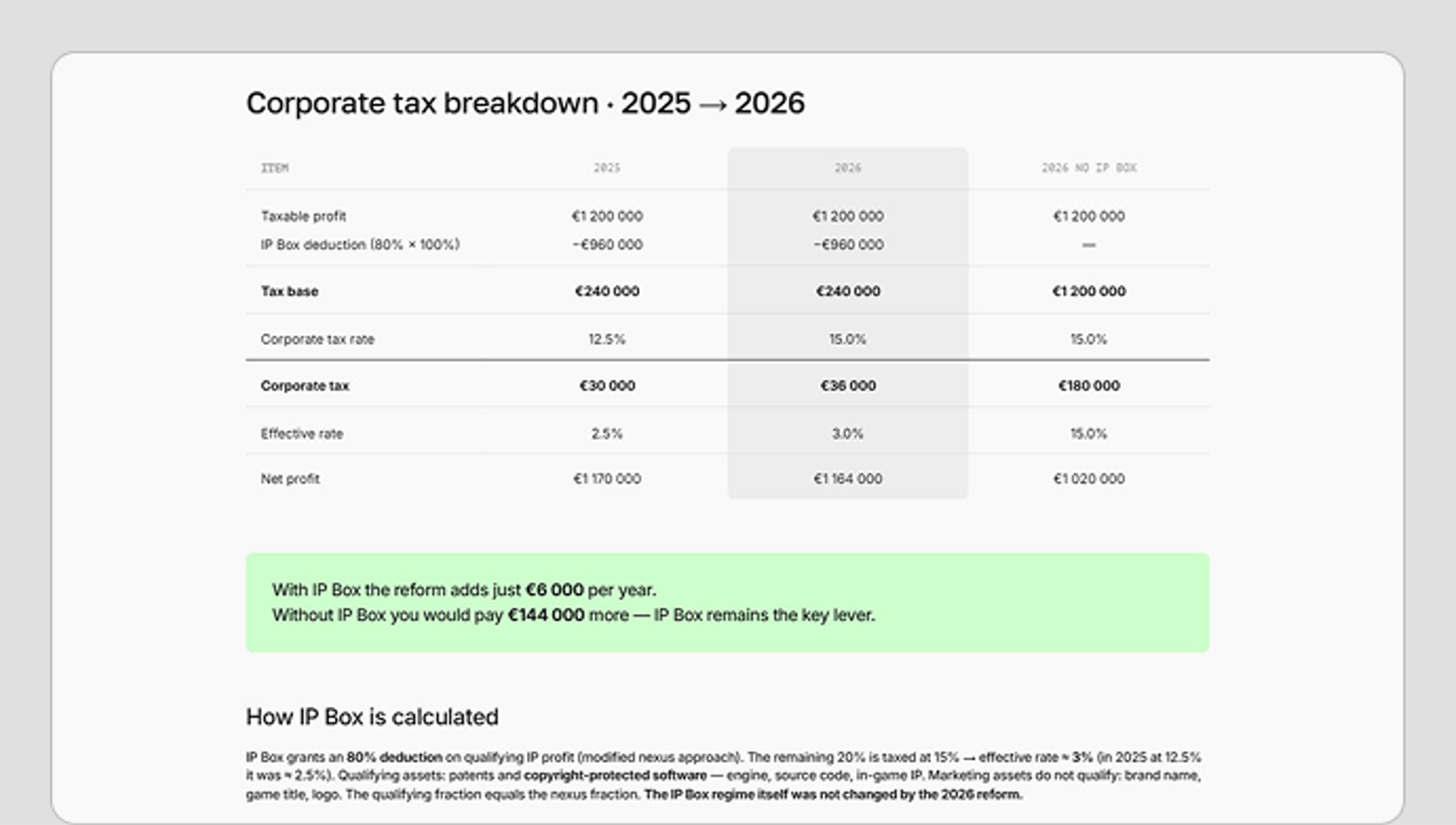Viewport: 1456px width, 825px height.
Task: Click the ITEM column header
Action: (275, 168)
